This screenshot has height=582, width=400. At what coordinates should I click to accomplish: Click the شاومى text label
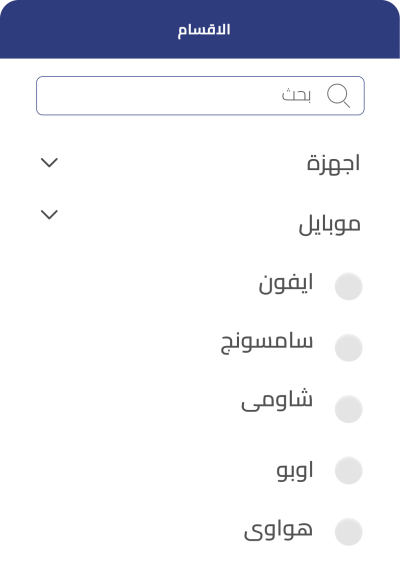pos(277,400)
